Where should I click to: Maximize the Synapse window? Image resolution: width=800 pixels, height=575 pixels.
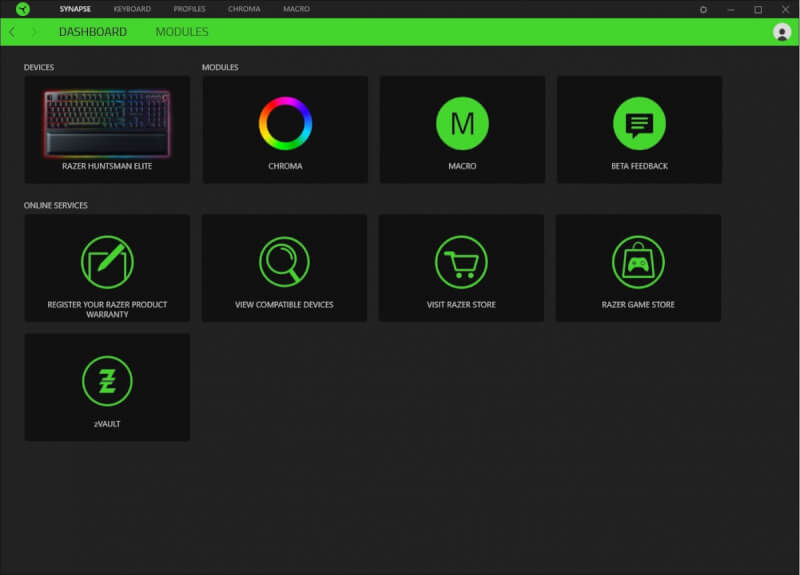pos(758,10)
